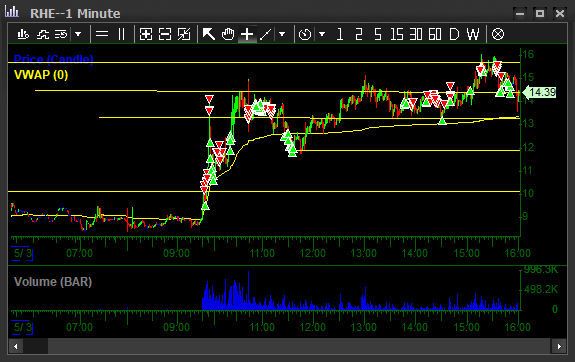Close the RHE chart window
The width and height of the screenshot is (575, 362).
[560, 14]
